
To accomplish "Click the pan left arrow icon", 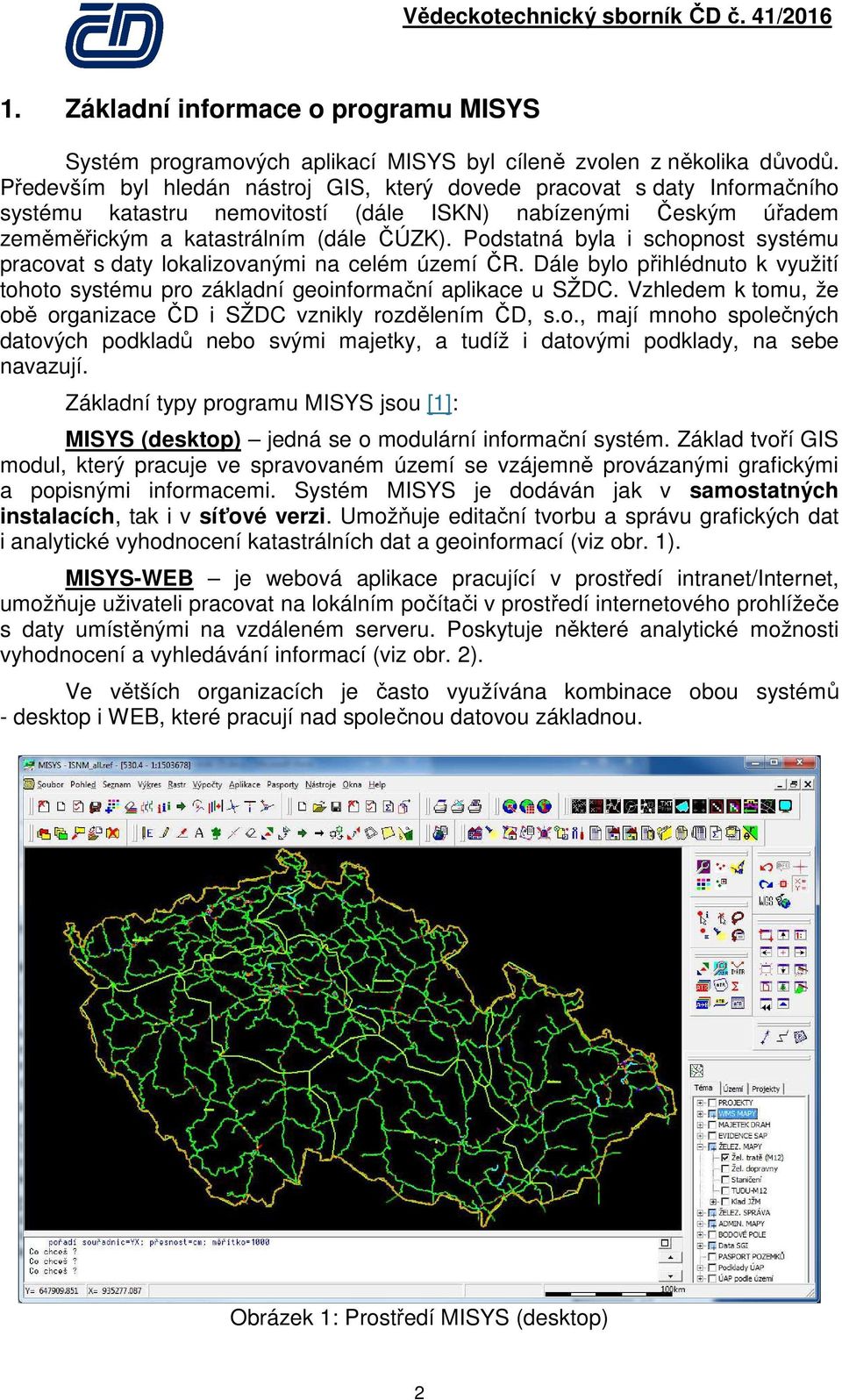I will click(766, 952).
